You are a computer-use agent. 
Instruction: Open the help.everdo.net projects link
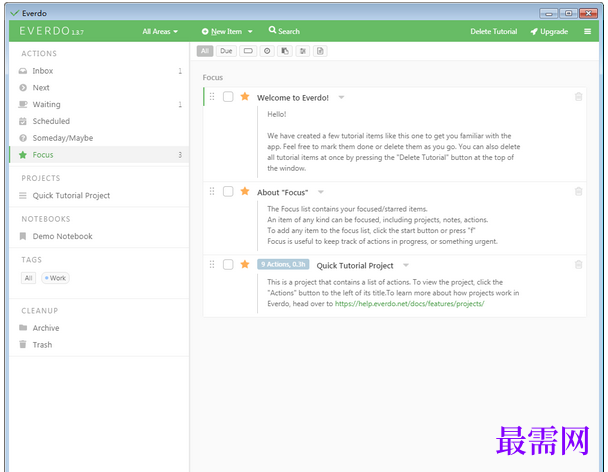[409, 304]
